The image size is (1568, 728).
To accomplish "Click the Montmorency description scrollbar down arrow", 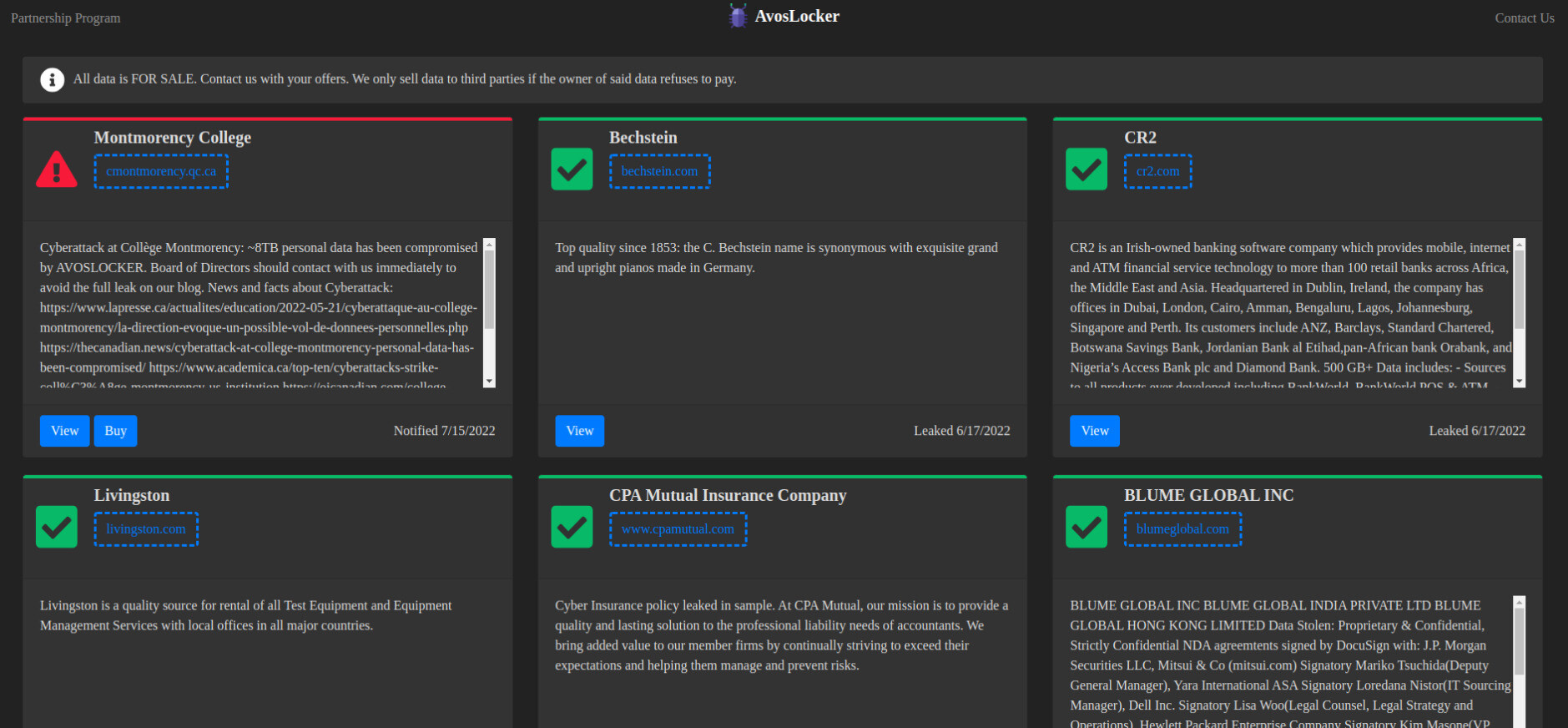I will (489, 381).
